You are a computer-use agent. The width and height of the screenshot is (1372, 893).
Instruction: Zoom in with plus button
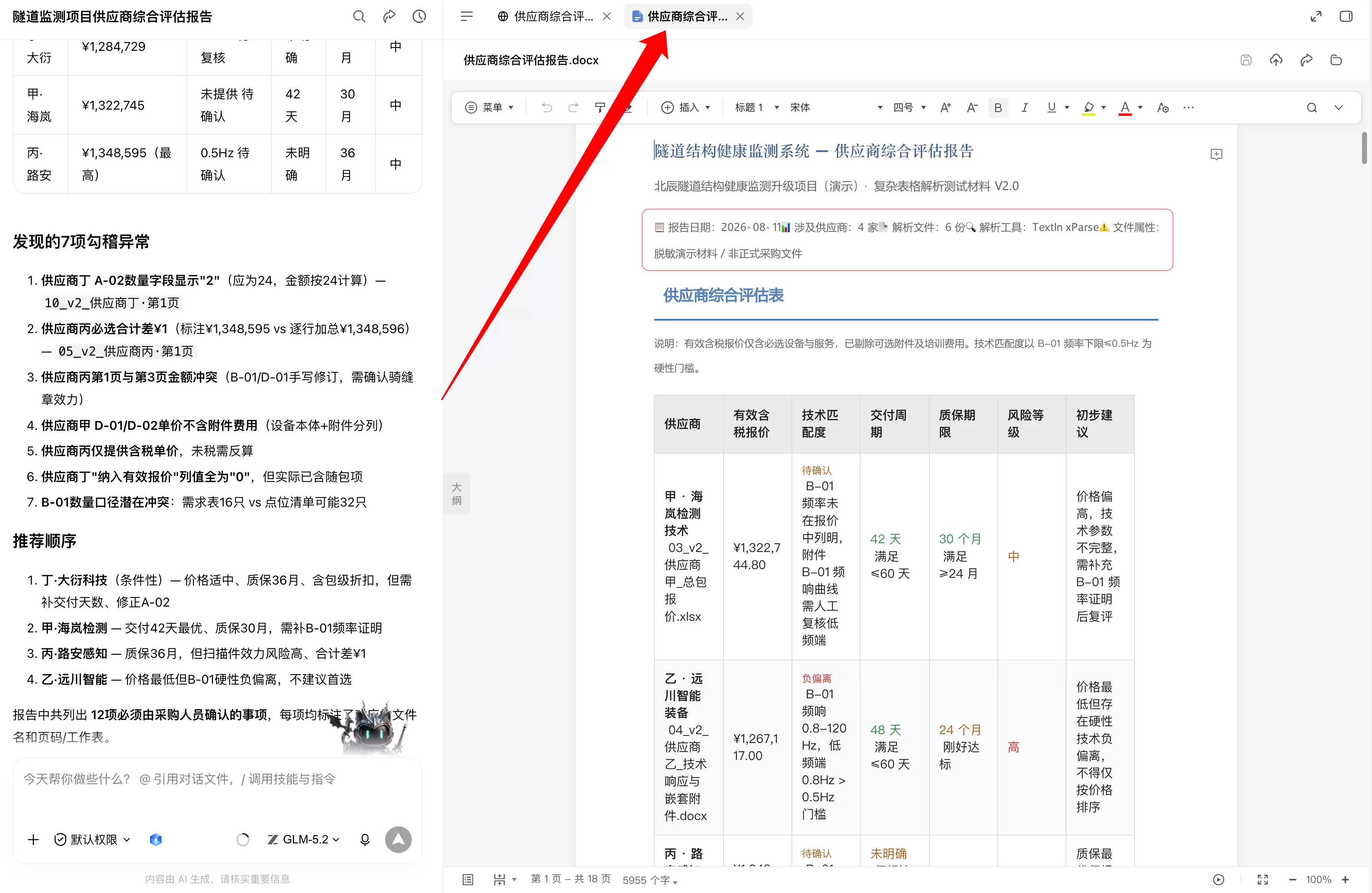(x=1345, y=879)
